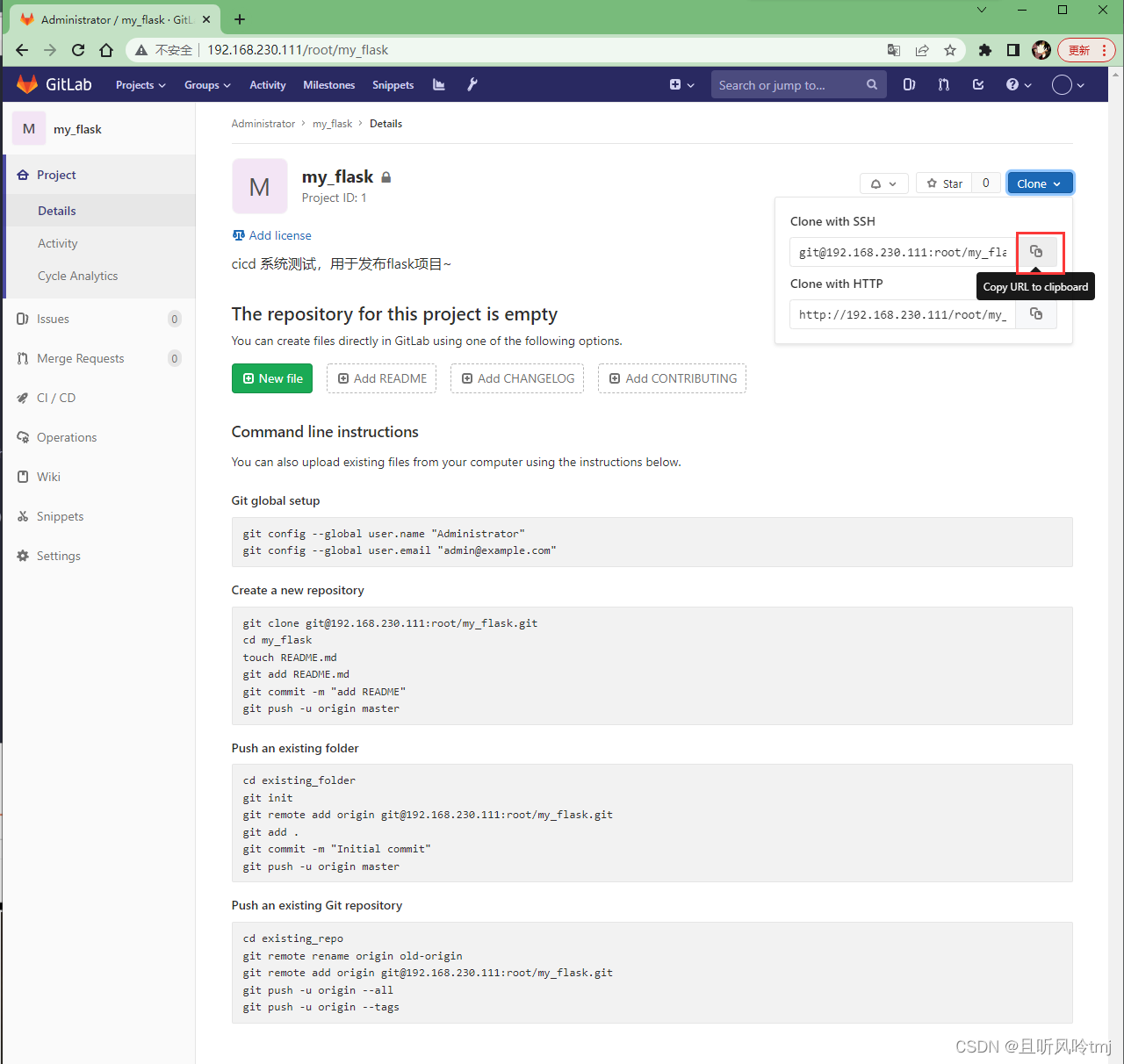Click Add CHANGELOG button
Screen dimensions: 1124x1064
click(x=517, y=378)
